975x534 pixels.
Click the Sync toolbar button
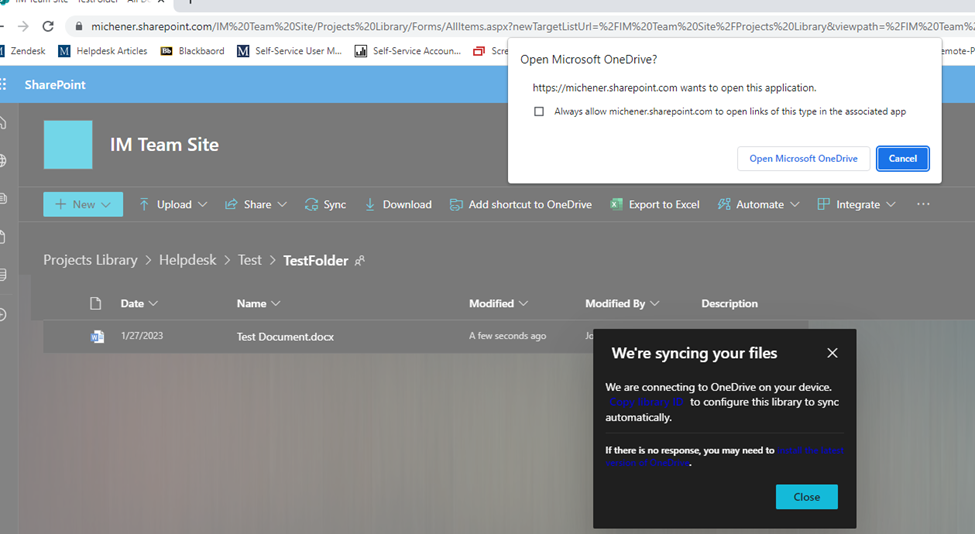[x=325, y=205]
